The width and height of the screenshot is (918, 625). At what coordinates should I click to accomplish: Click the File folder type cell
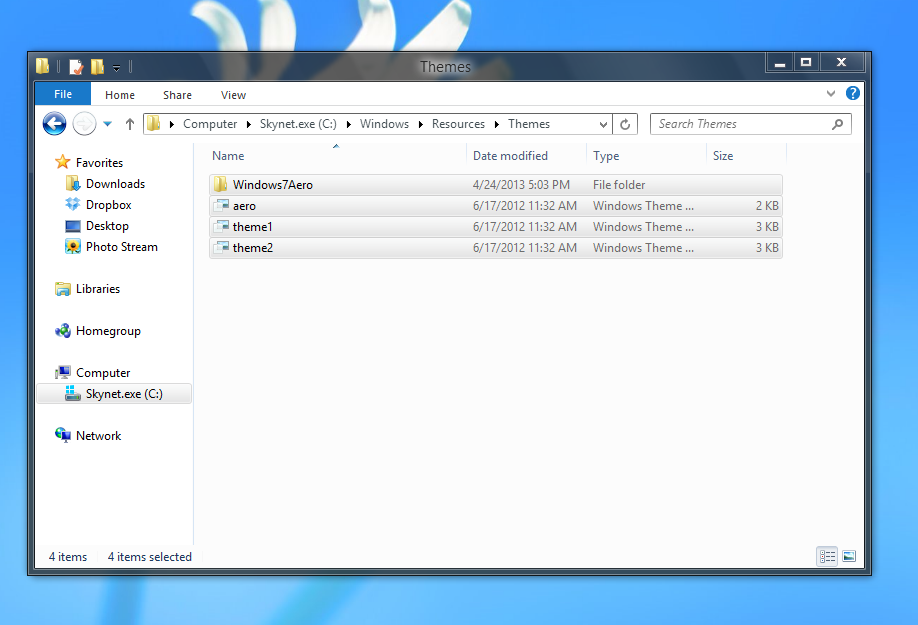click(x=619, y=185)
